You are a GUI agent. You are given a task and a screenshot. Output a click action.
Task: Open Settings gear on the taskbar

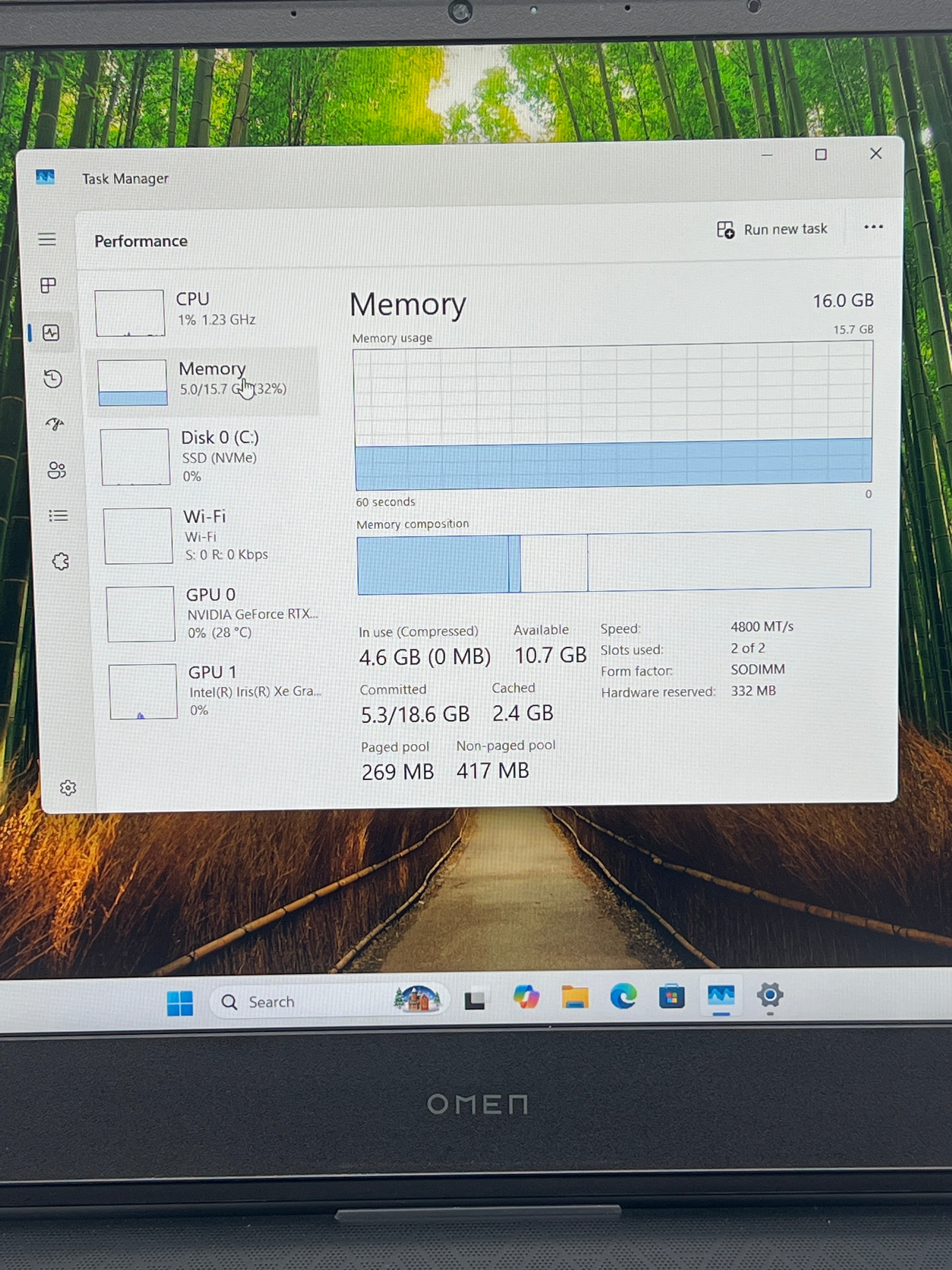pyautogui.click(x=769, y=994)
